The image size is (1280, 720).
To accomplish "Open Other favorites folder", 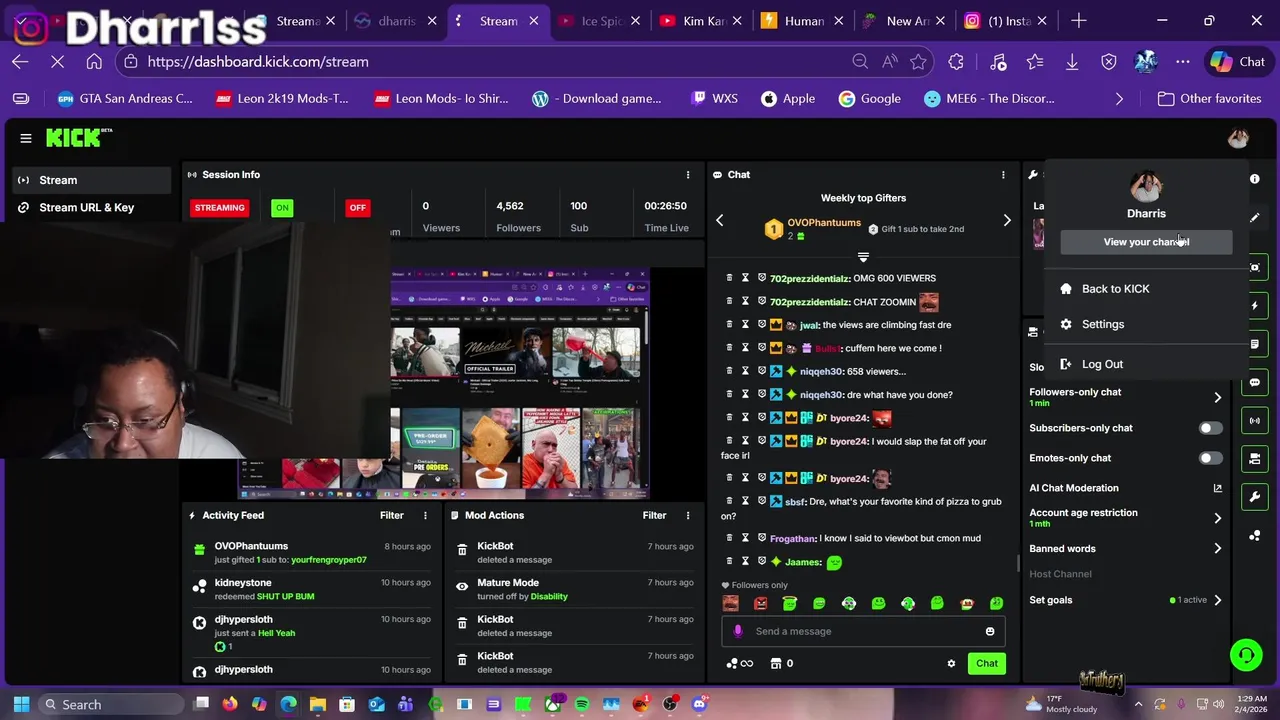I will pyautogui.click(x=1209, y=98).
